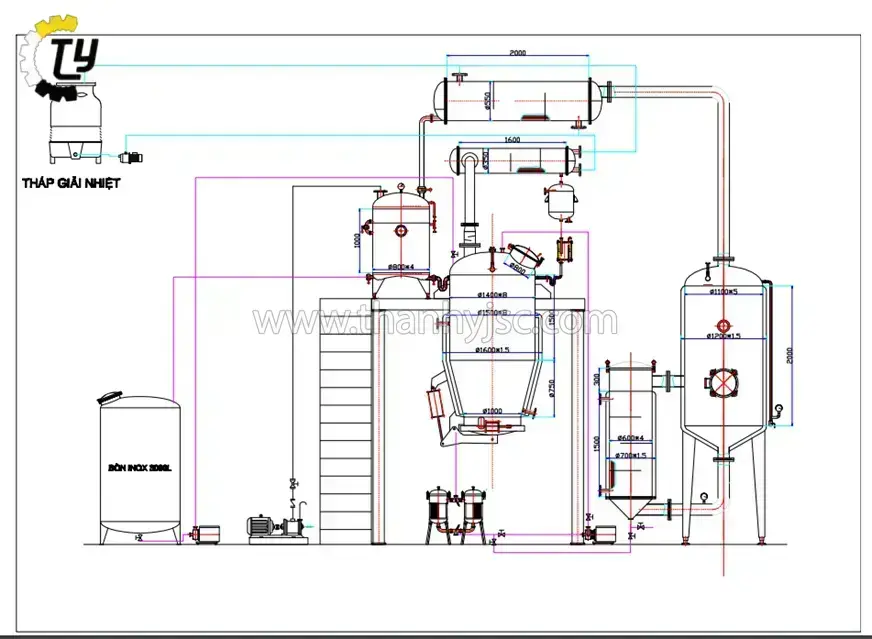Click the small tank on the platform

400,232
